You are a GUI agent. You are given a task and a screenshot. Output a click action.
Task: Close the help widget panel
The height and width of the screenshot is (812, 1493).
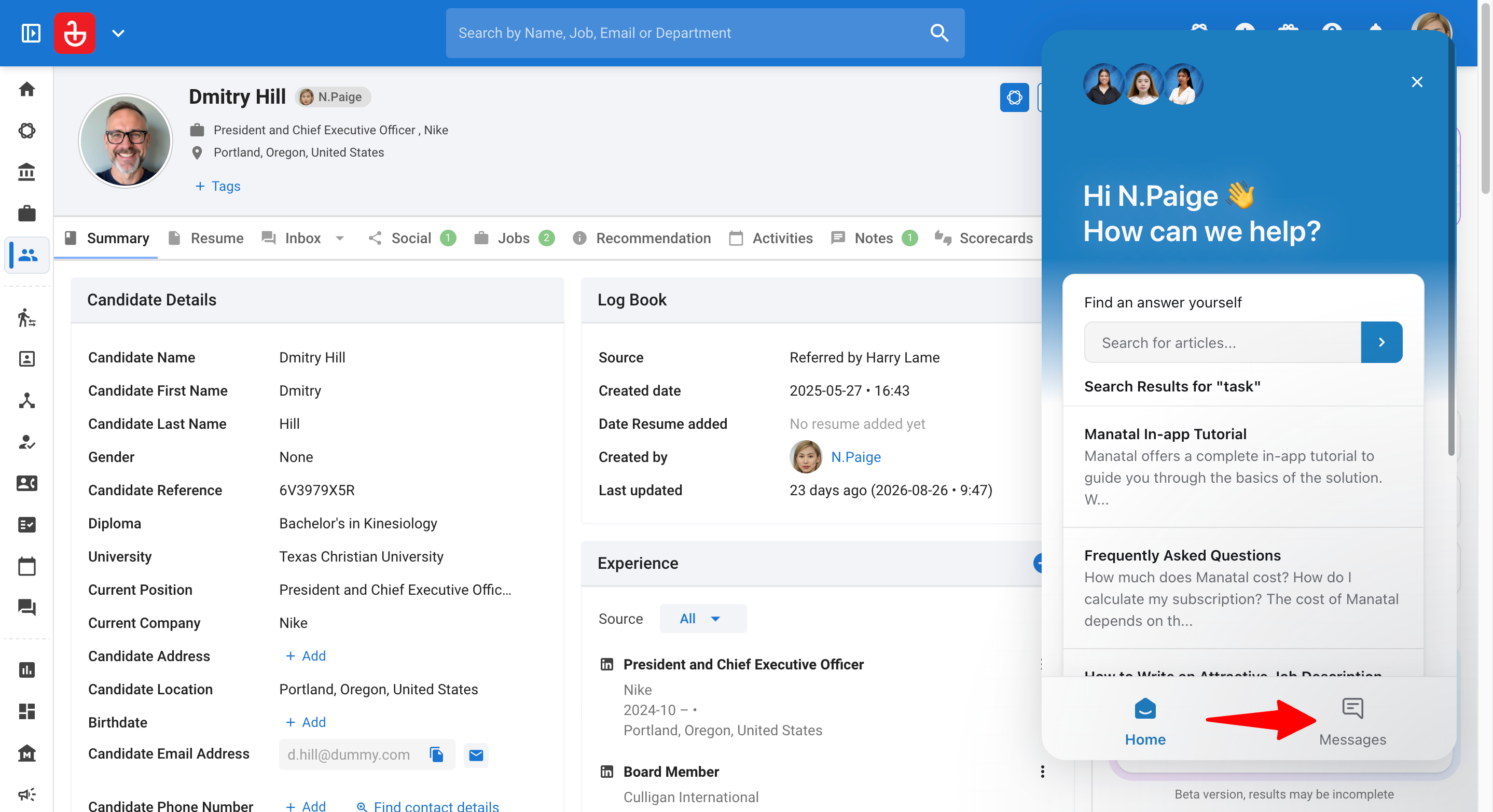point(1417,82)
